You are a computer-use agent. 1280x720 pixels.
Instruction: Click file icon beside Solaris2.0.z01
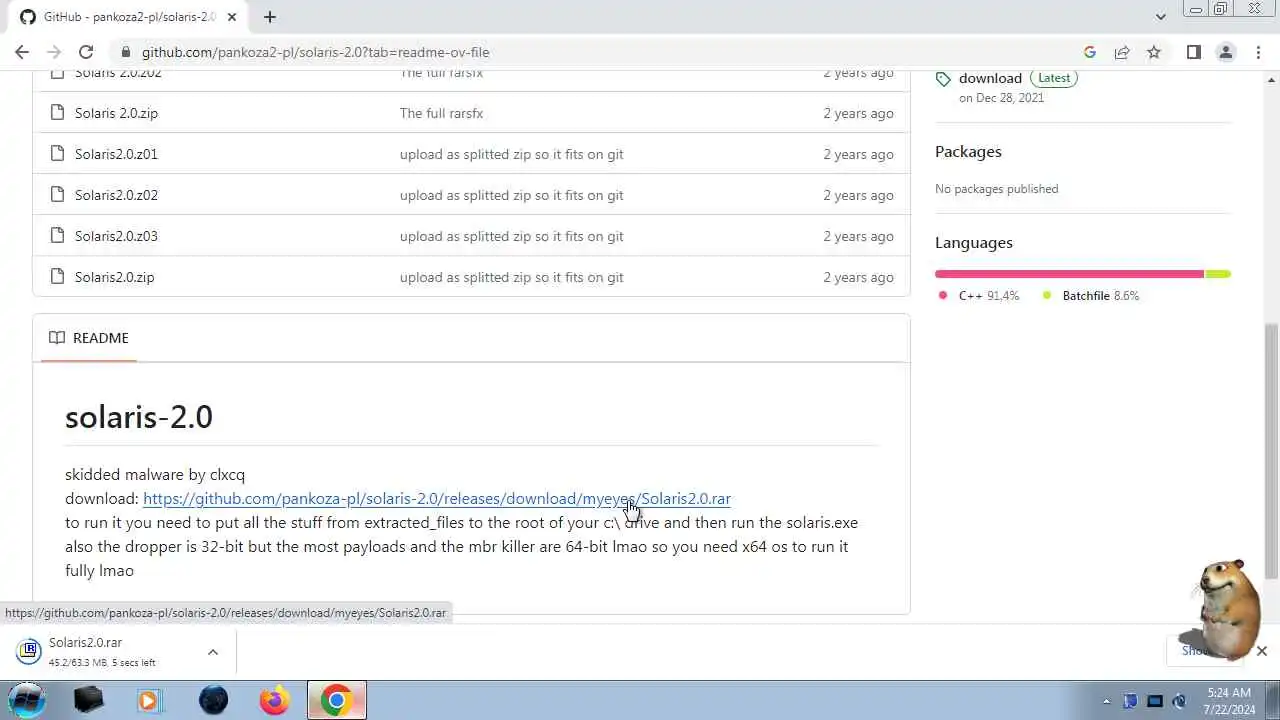[x=56, y=154]
